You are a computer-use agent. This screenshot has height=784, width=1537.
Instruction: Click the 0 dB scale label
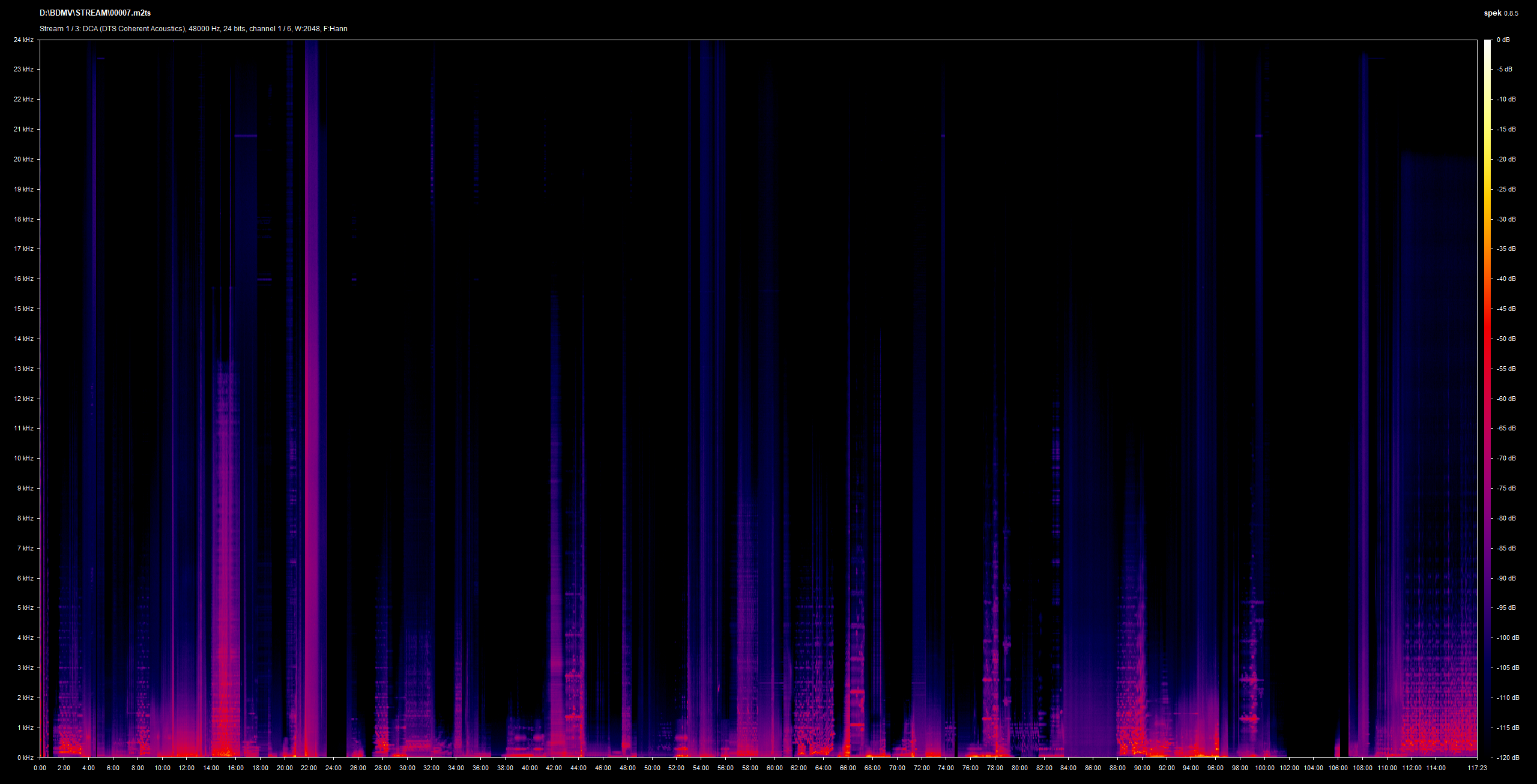(x=1503, y=40)
